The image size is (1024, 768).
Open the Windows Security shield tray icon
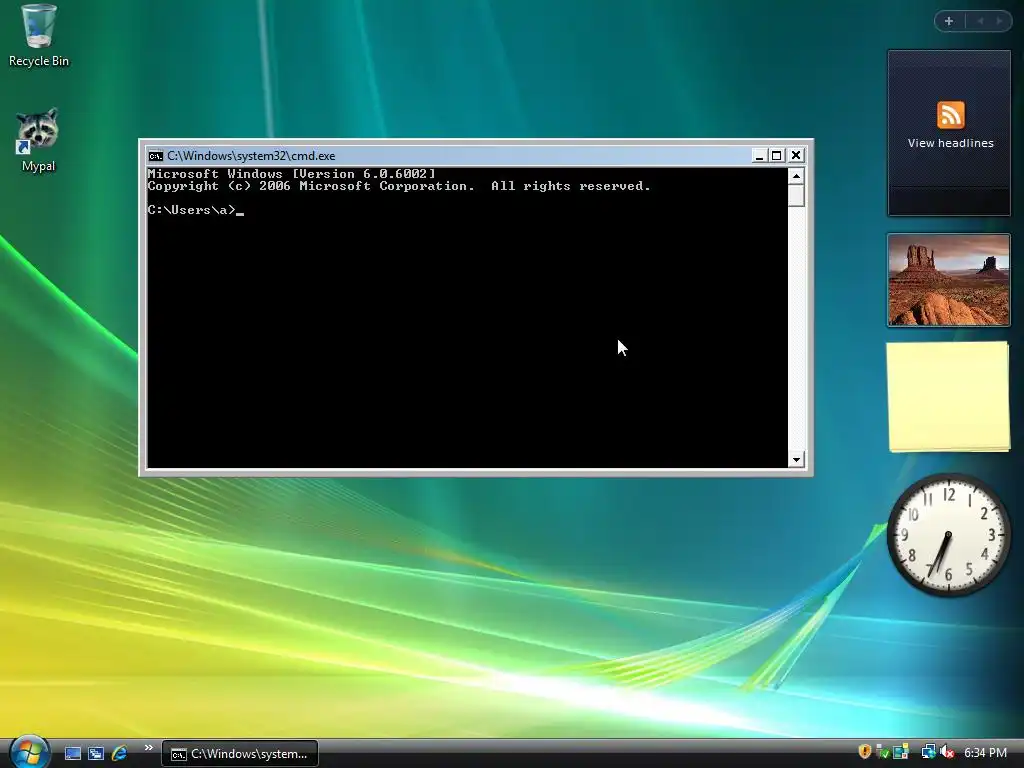pyautogui.click(x=865, y=752)
